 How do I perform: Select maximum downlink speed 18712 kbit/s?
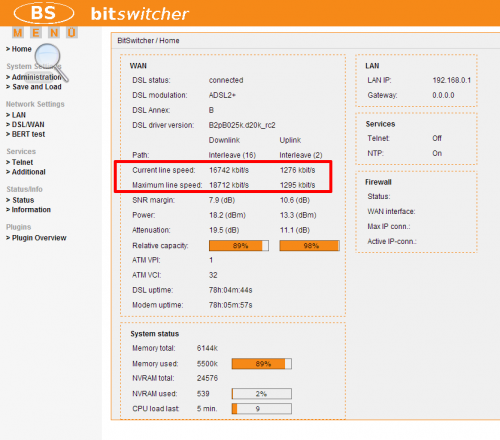point(229,185)
